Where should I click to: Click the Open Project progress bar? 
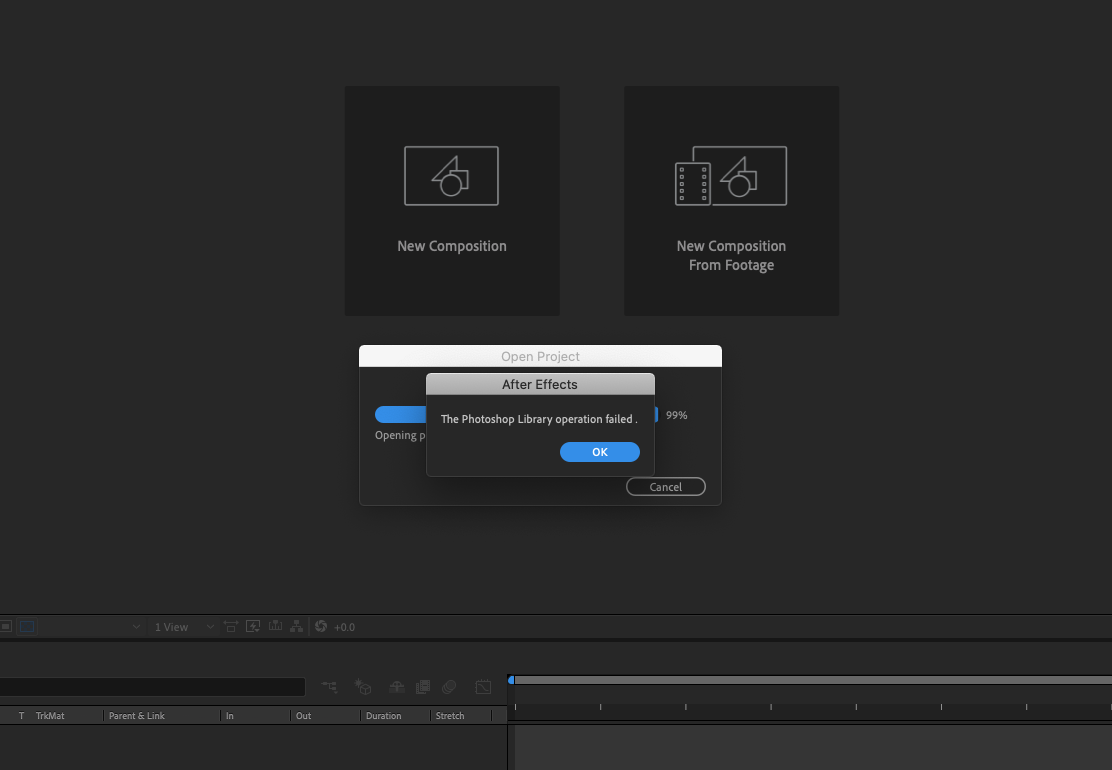[x=516, y=415]
